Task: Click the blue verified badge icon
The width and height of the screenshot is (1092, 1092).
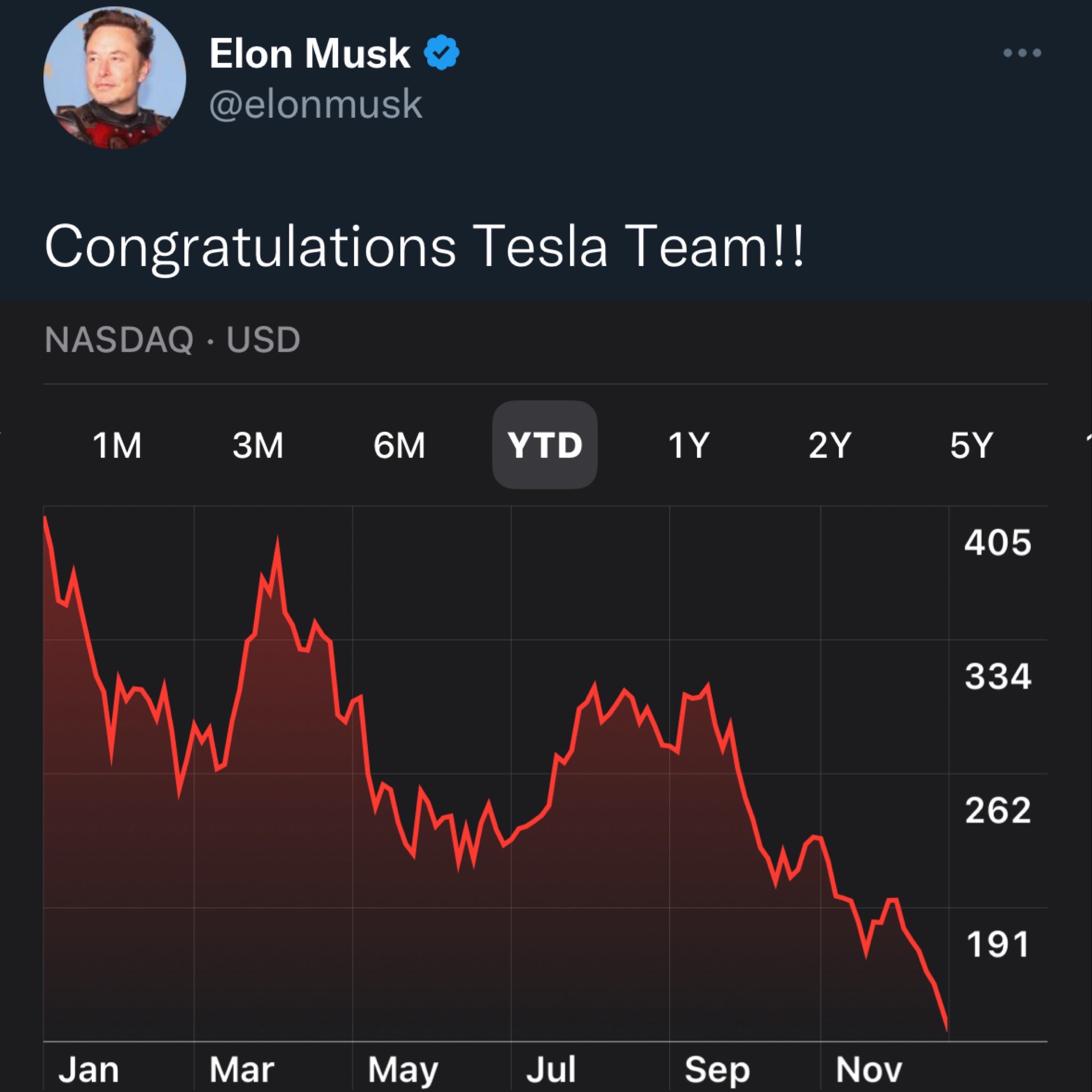Action: 441,53
